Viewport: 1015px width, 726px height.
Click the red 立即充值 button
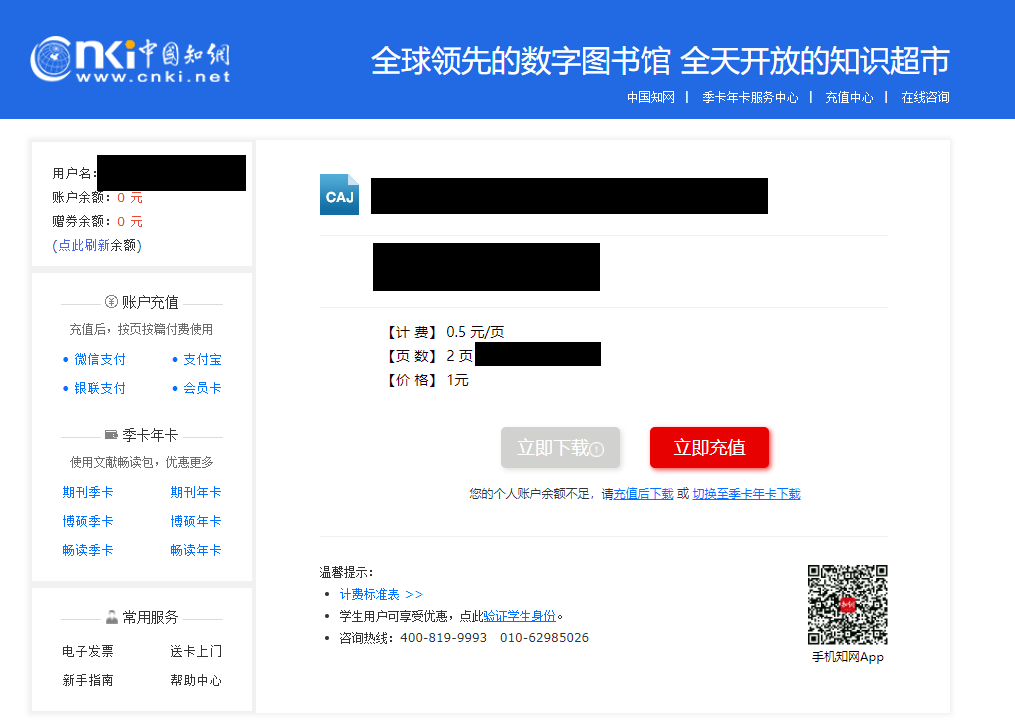point(709,447)
